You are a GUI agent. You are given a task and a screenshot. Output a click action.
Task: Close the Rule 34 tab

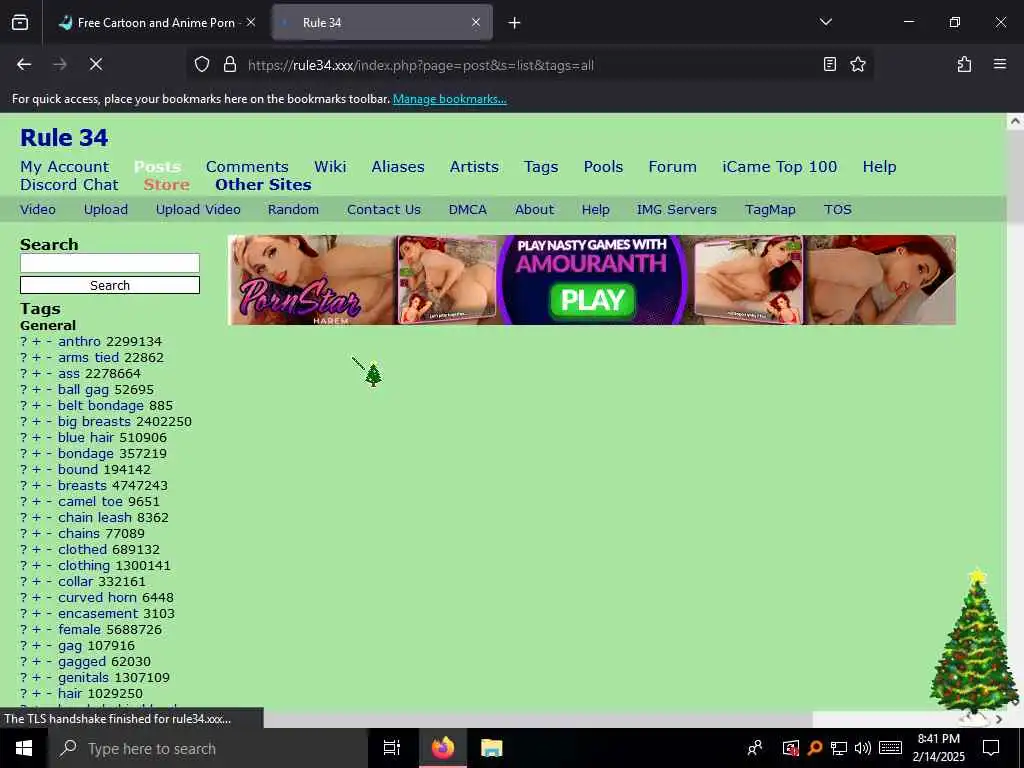coord(476,22)
